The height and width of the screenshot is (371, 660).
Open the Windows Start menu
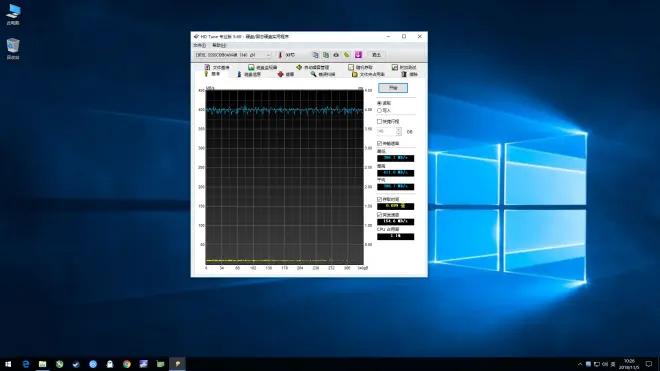click(x=8, y=364)
